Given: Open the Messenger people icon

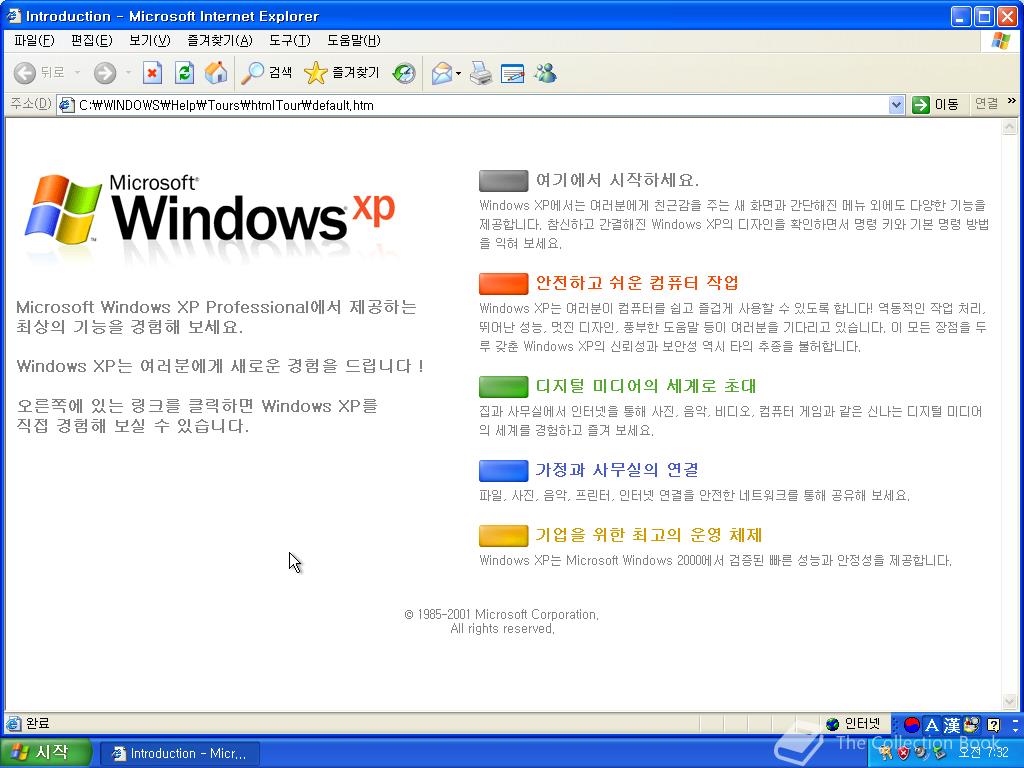Looking at the screenshot, I should (545, 73).
